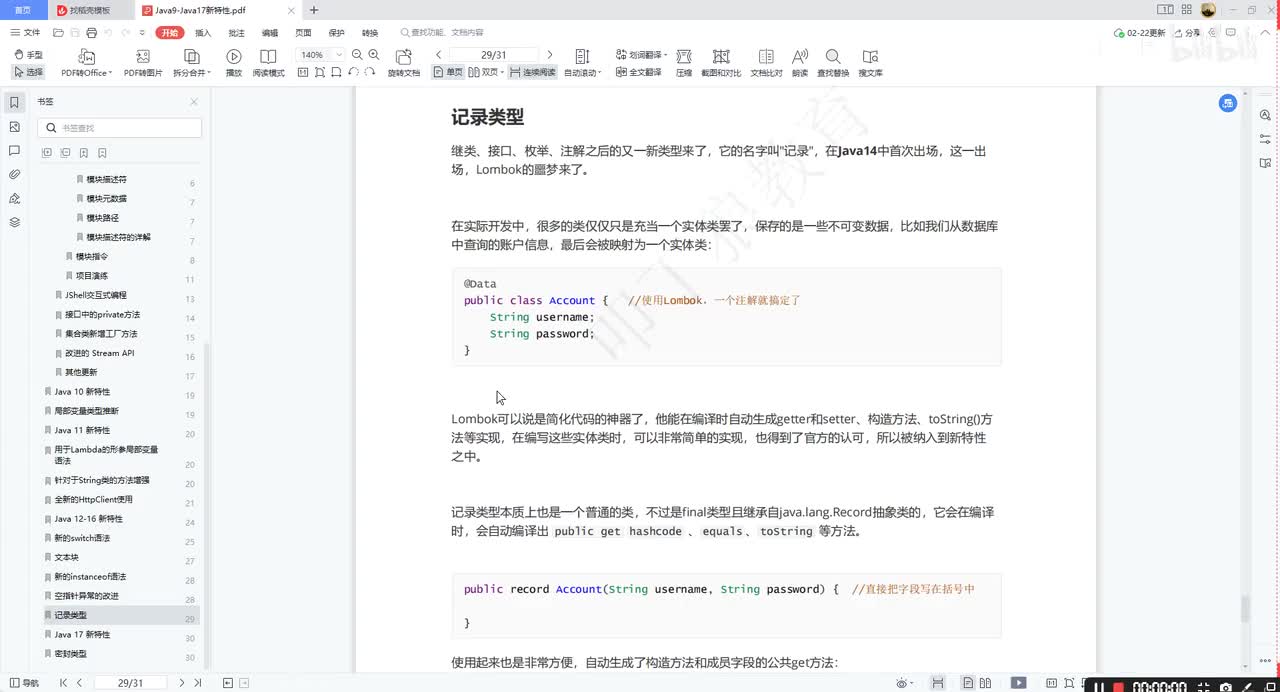Go to previous page arrow in toolbar
Viewport: 1280px width, 692px height.
click(438, 54)
